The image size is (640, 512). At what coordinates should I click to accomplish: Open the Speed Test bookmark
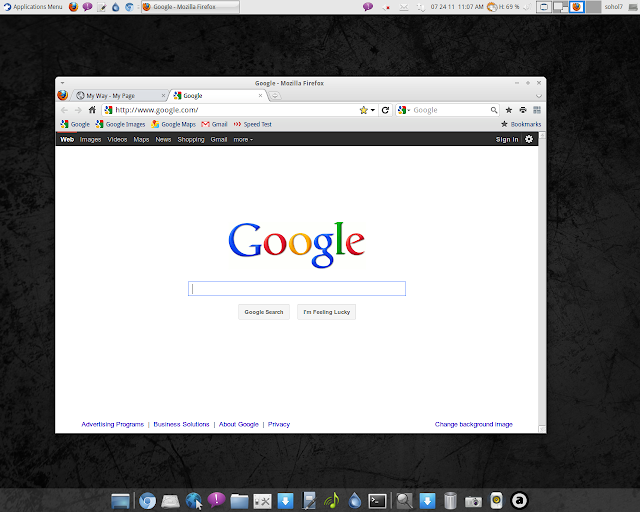(253, 124)
